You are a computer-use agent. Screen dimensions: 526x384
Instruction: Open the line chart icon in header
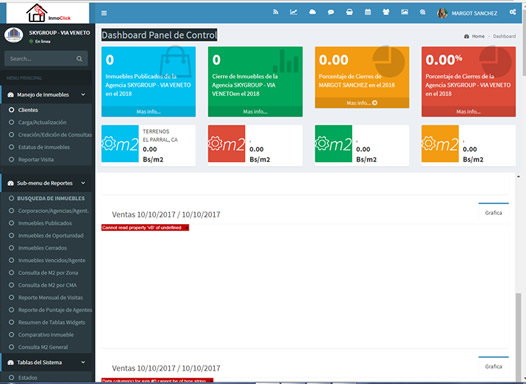pyautogui.click(x=294, y=12)
